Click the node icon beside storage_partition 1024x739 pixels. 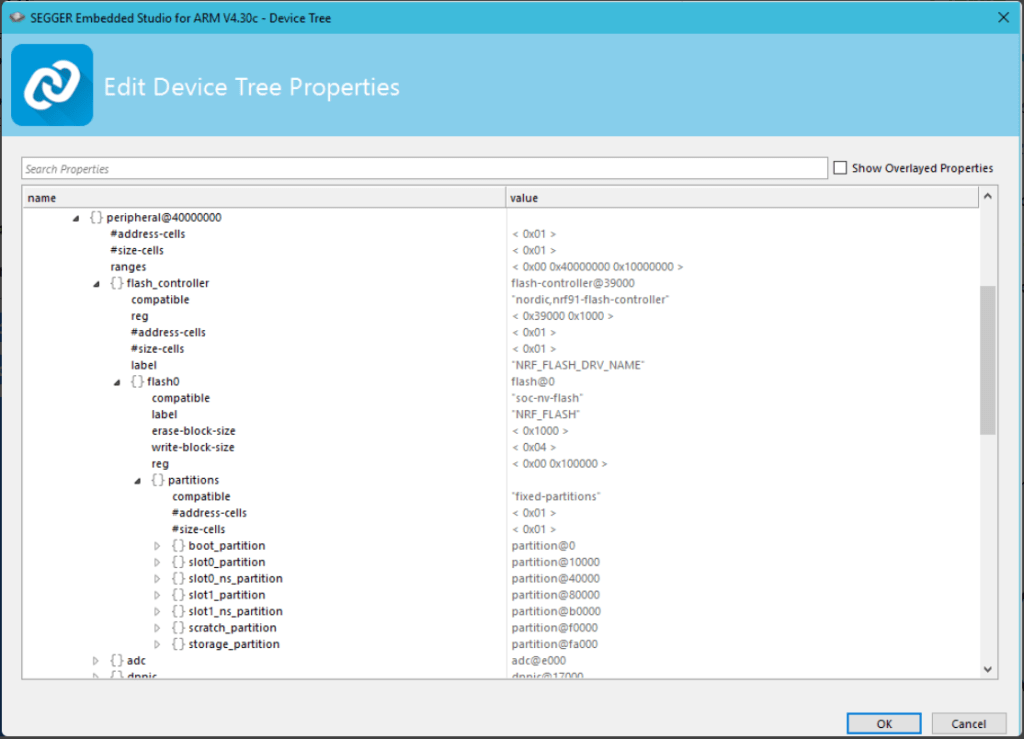(179, 644)
